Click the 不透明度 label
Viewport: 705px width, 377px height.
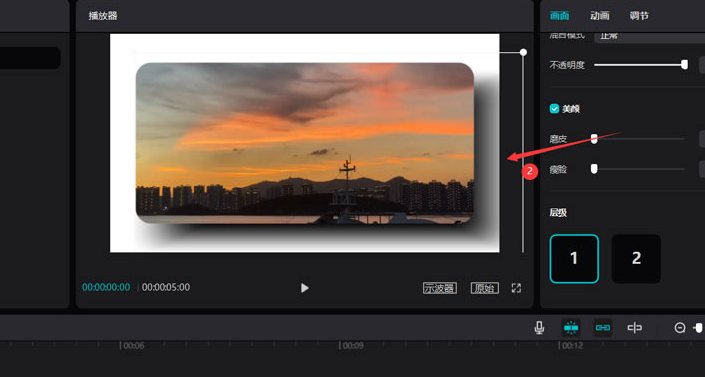point(567,65)
